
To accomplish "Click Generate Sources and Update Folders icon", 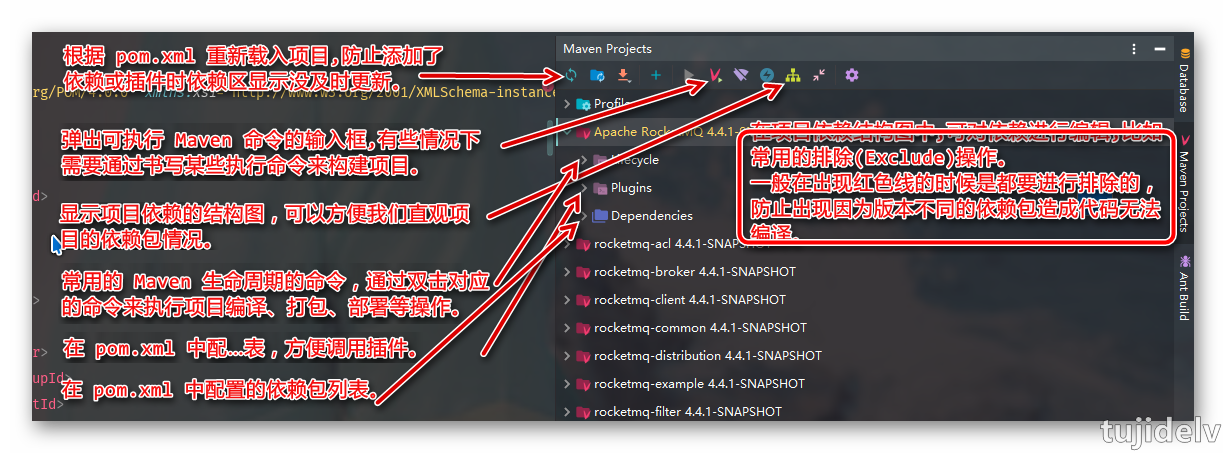I will point(597,75).
